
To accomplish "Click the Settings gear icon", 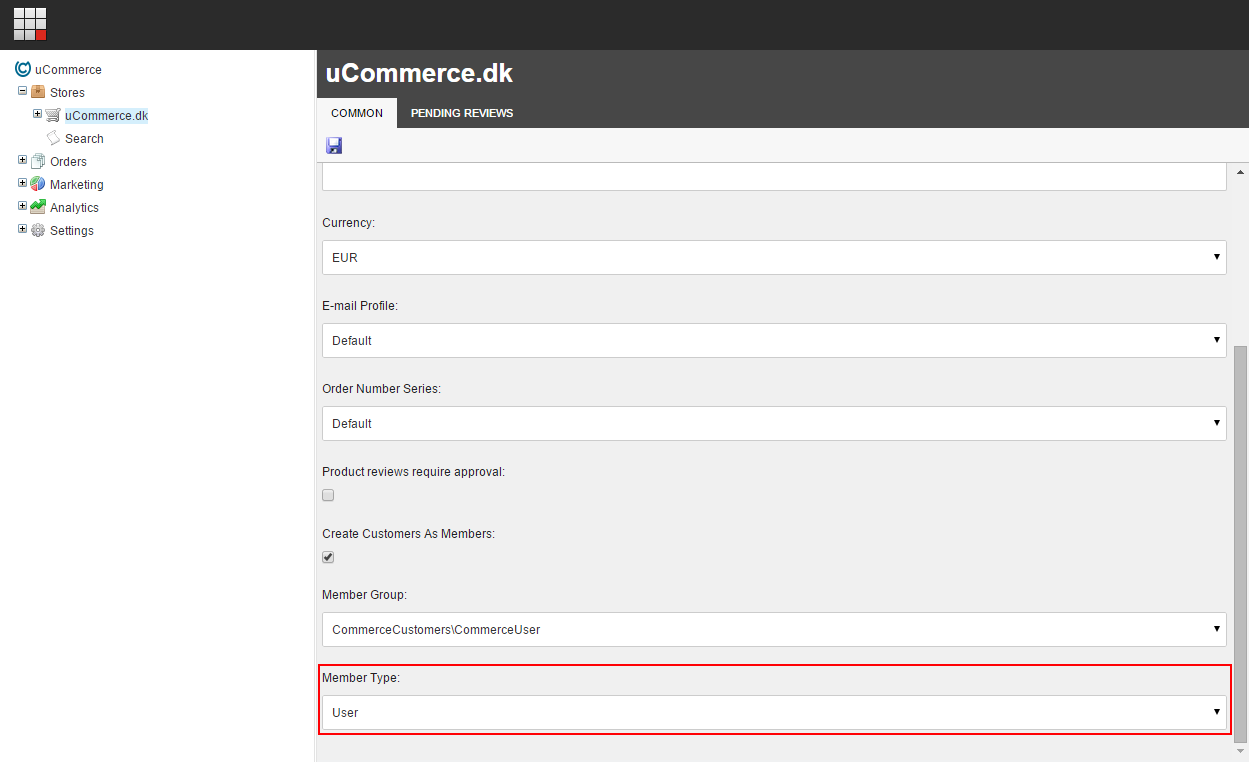I will point(38,230).
